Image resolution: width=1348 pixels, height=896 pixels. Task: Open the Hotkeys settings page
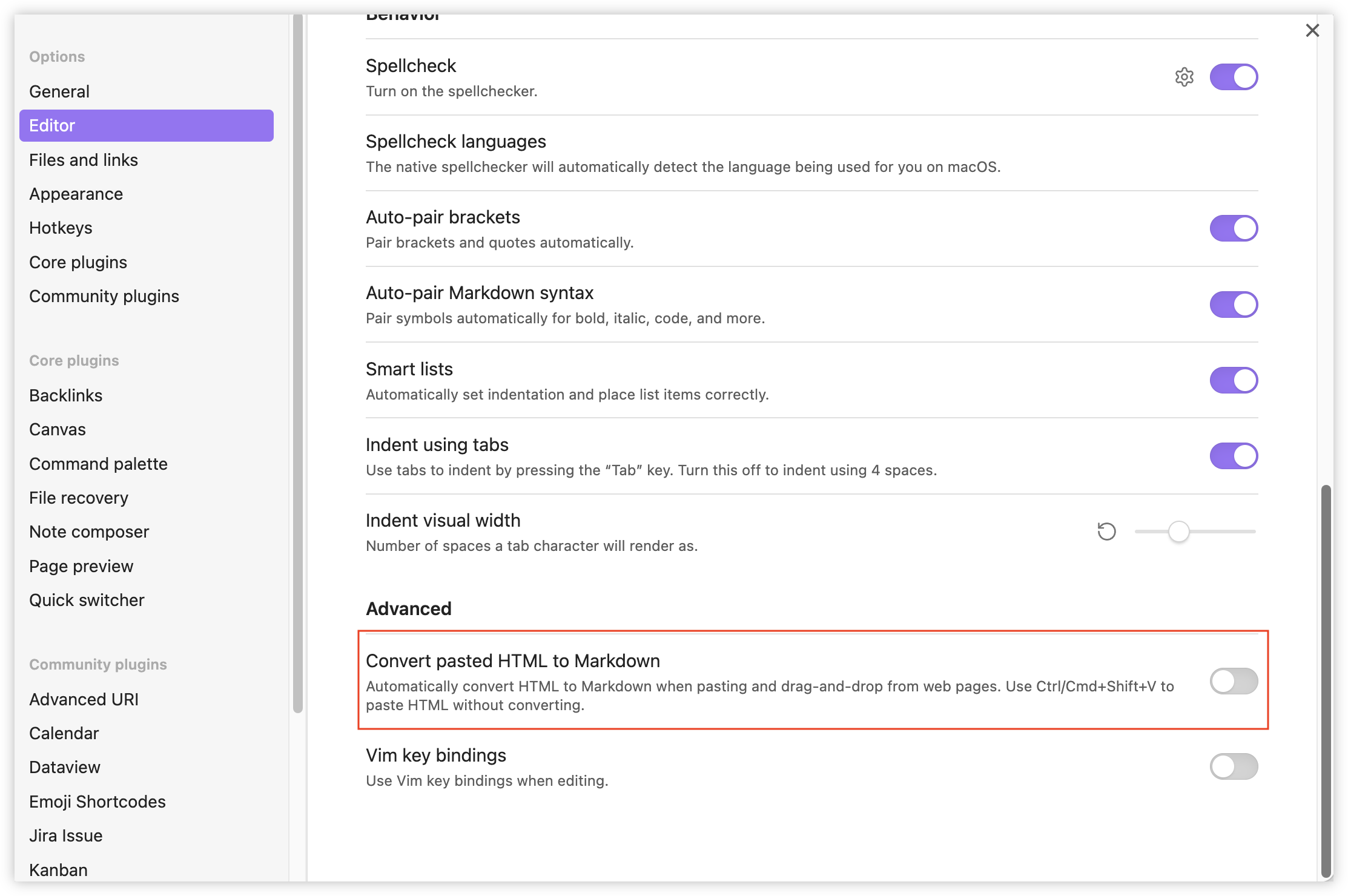[61, 228]
